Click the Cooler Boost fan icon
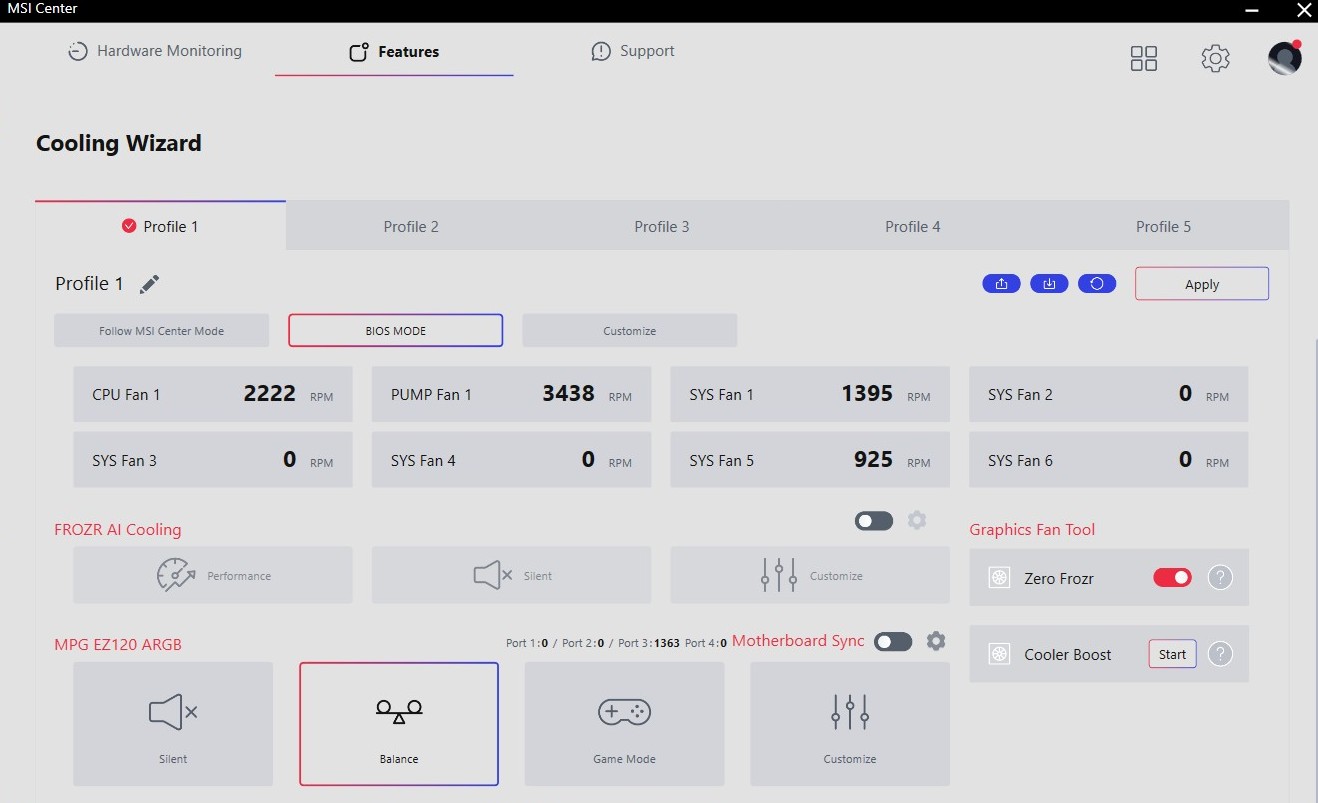The image size is (1318, 803). [999, 654]
